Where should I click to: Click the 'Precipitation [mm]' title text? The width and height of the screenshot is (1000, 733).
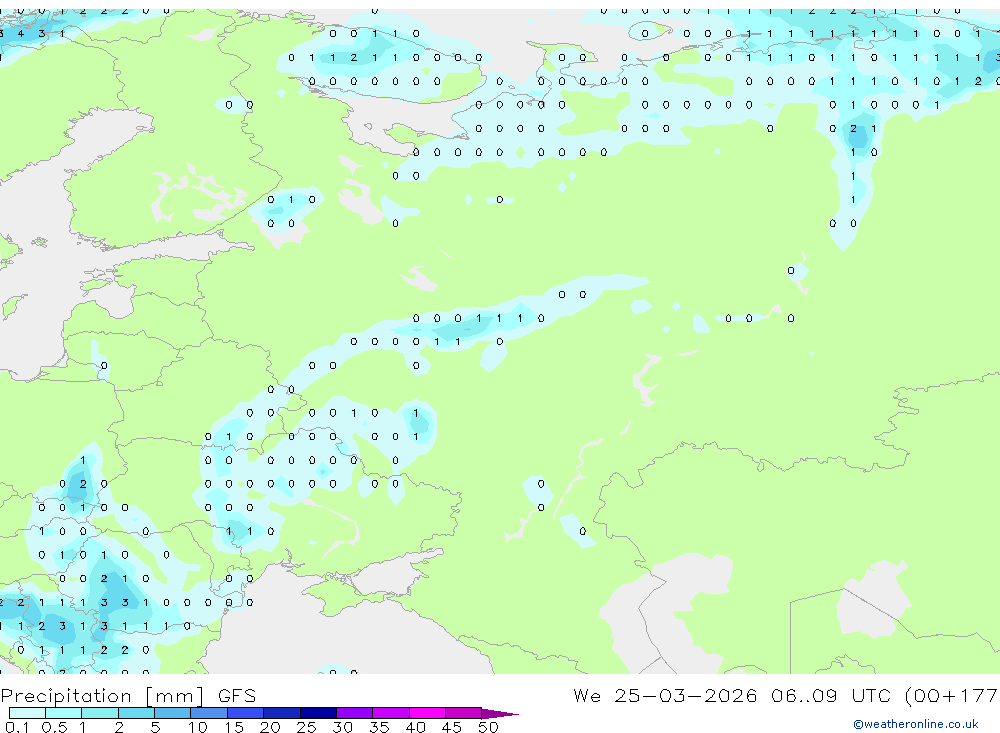click(102, 696)
